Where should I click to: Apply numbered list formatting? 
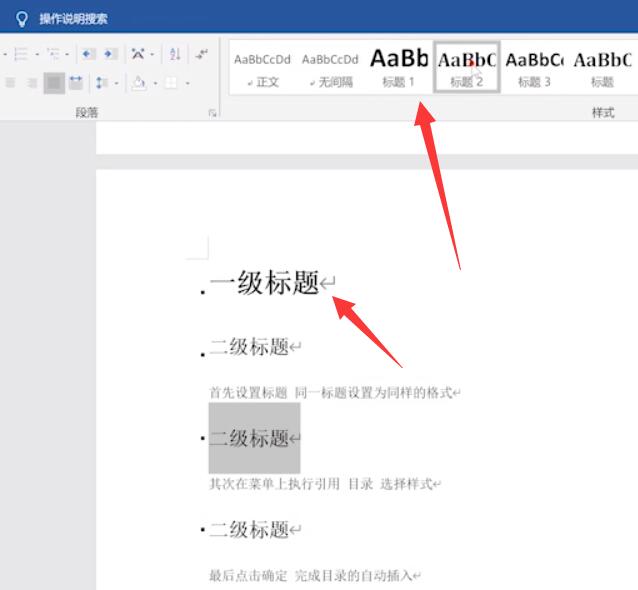tap(20, 54)
